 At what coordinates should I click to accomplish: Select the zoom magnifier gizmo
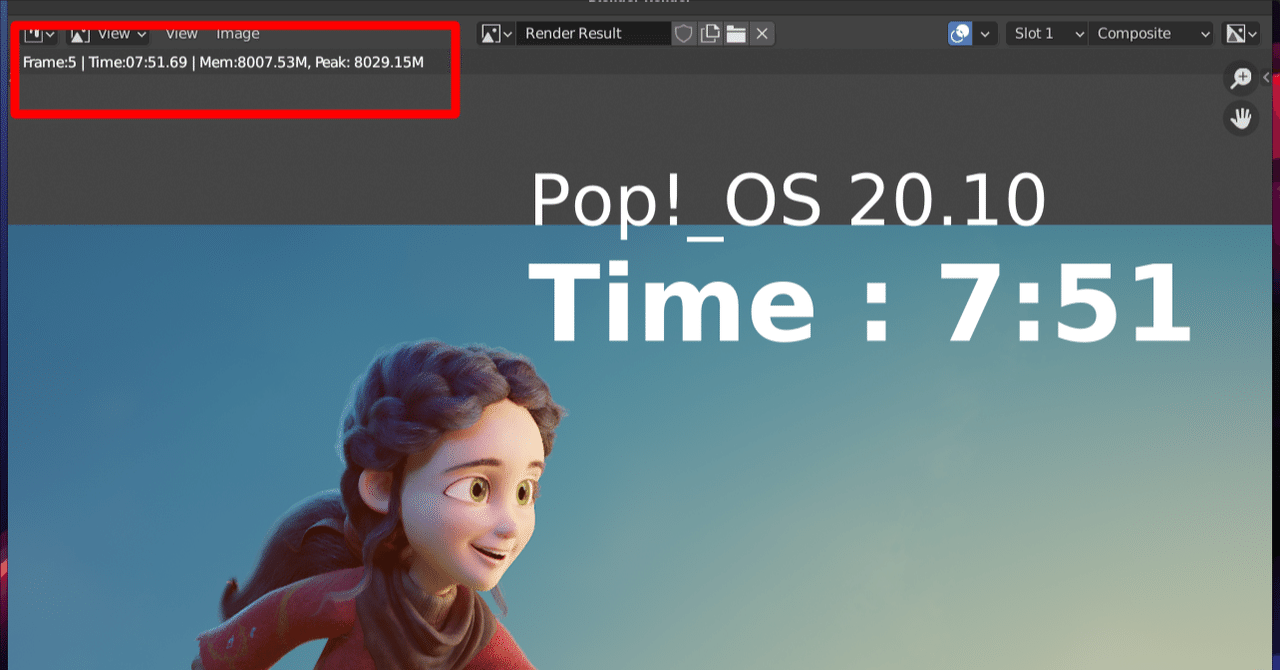(x=1240, y=78)
